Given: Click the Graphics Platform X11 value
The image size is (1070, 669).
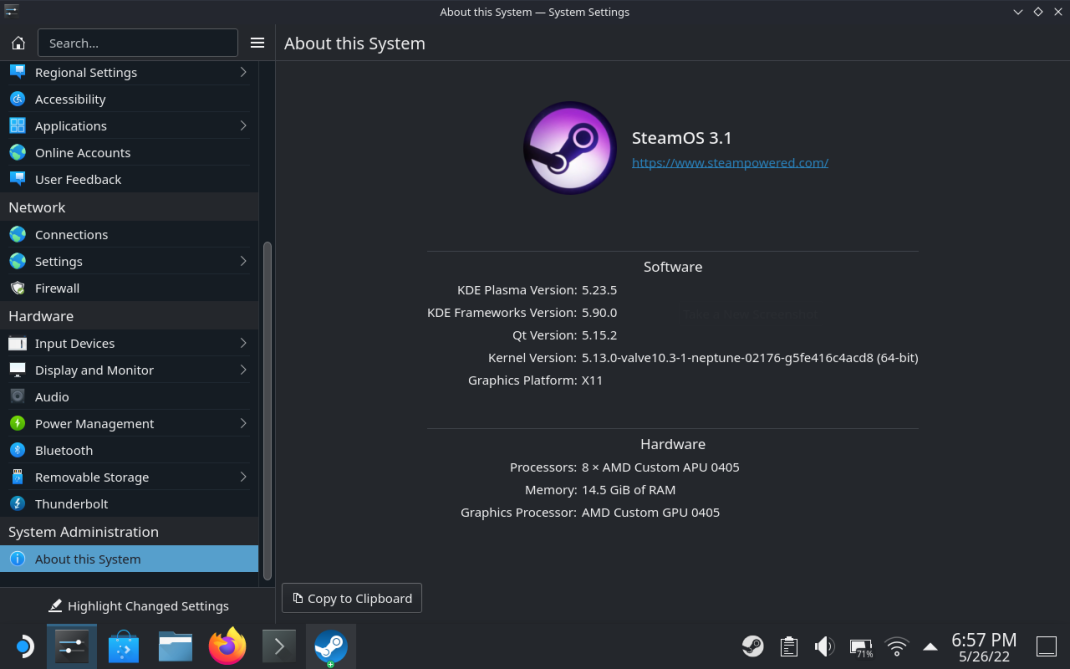Looking at the screenshot, I should (592, 380).
